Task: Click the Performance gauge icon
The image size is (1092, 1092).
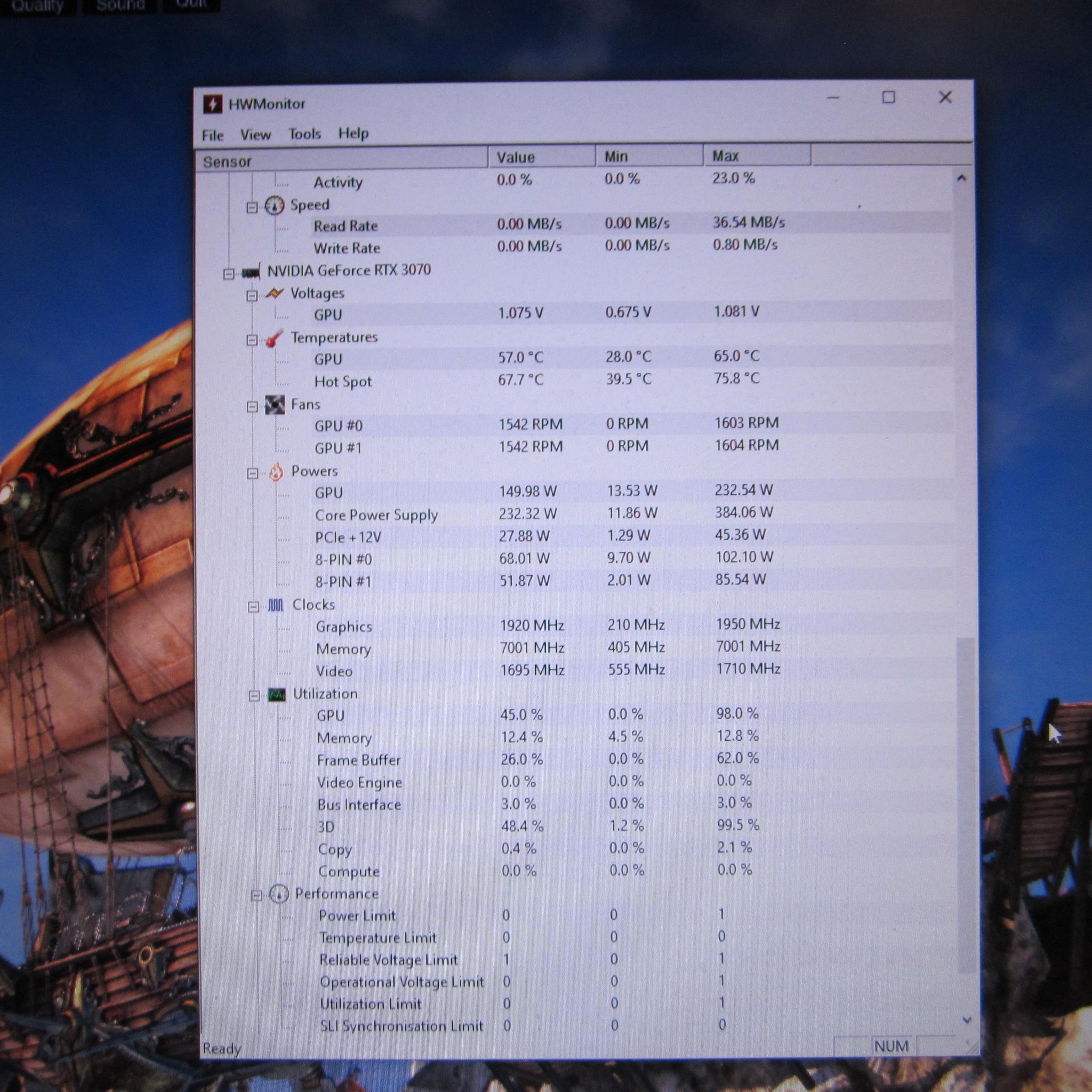Action: [x=279, y=894]
